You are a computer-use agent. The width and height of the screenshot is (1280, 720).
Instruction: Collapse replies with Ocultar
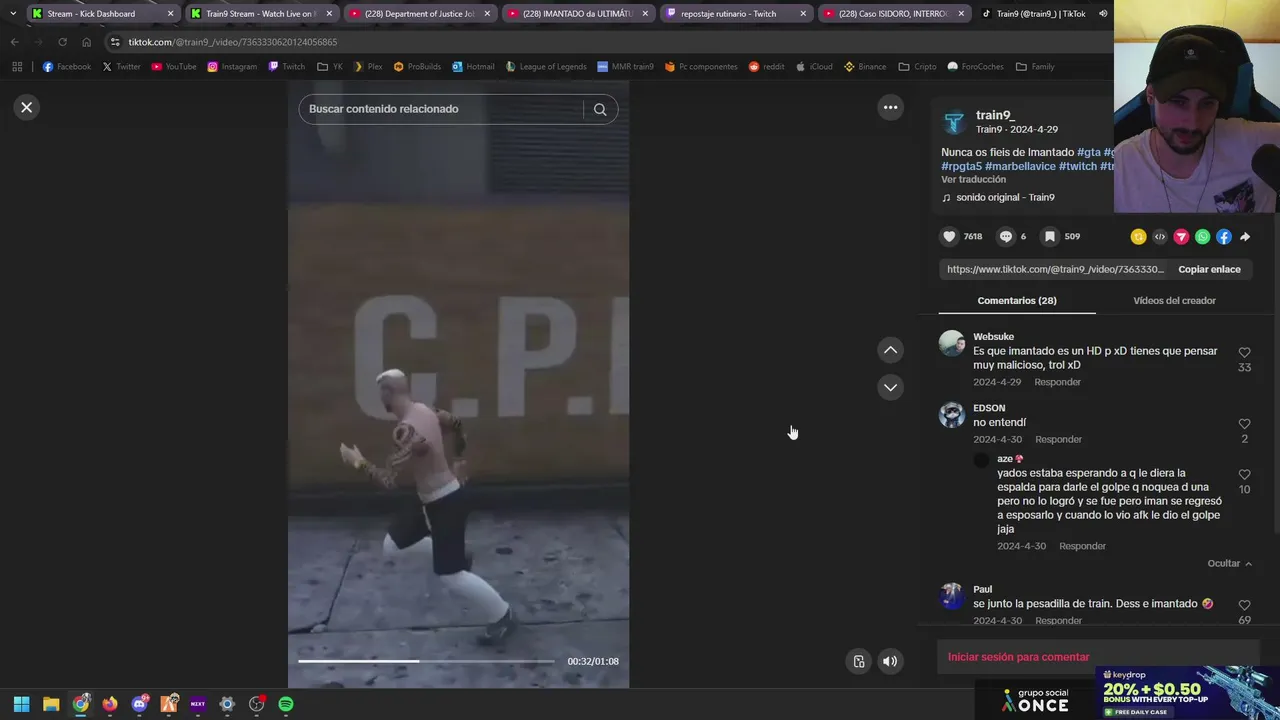[1229, 563]
